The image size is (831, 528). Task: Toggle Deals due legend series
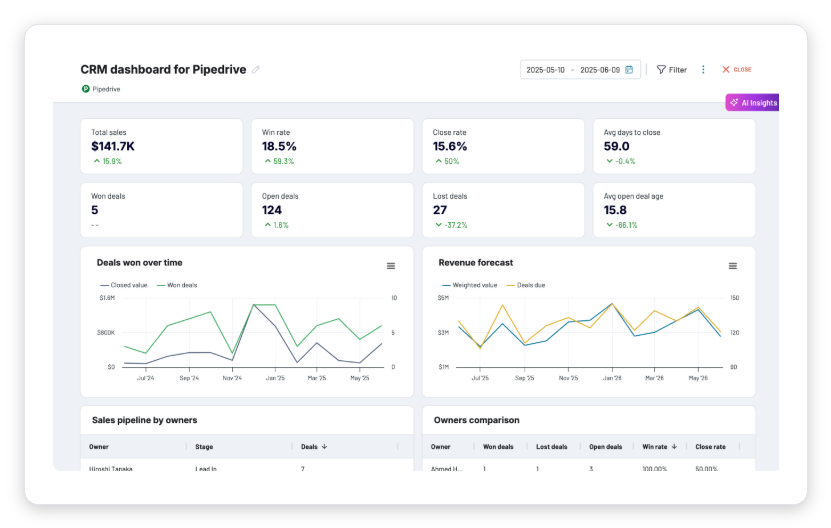[x=526, y=285]
